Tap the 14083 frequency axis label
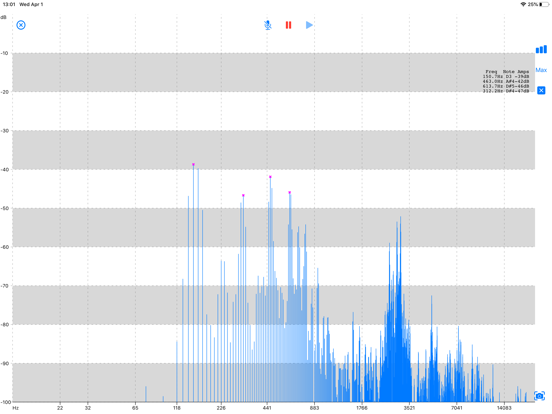 (504, 408)
